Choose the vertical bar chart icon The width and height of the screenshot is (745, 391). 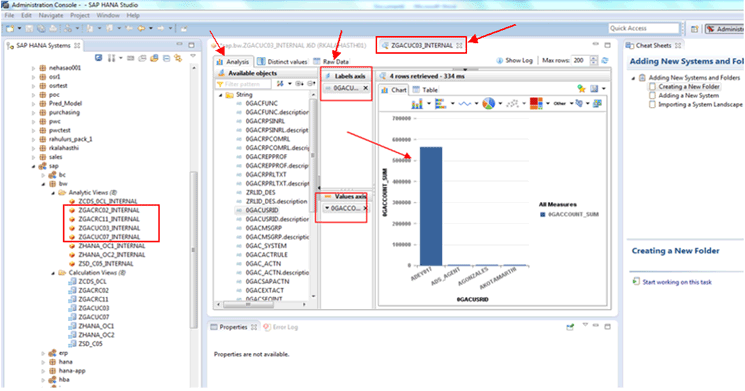[x=417, y=104]
